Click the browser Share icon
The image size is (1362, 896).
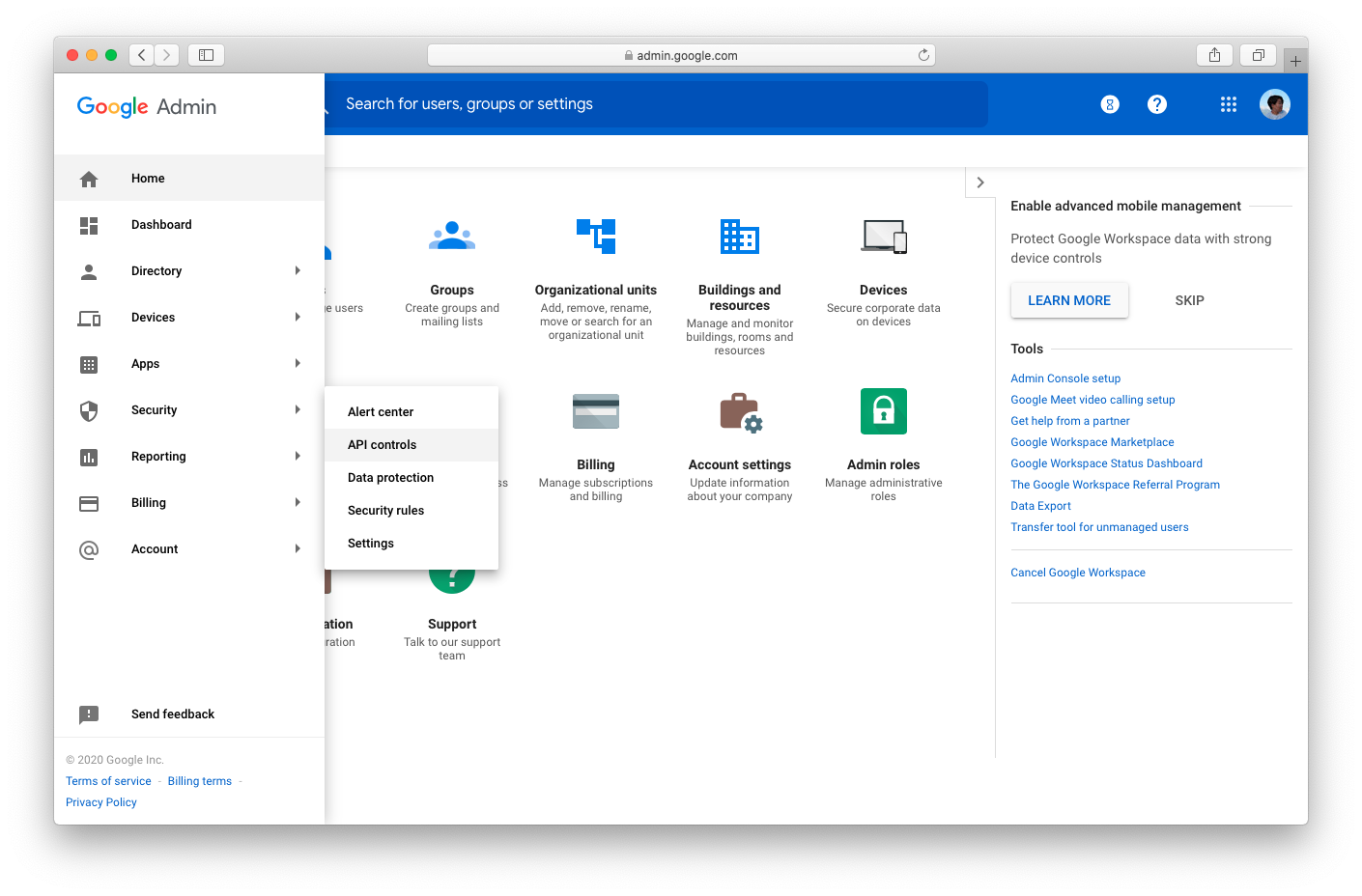pyautogui.click(x=1214, y=55)
